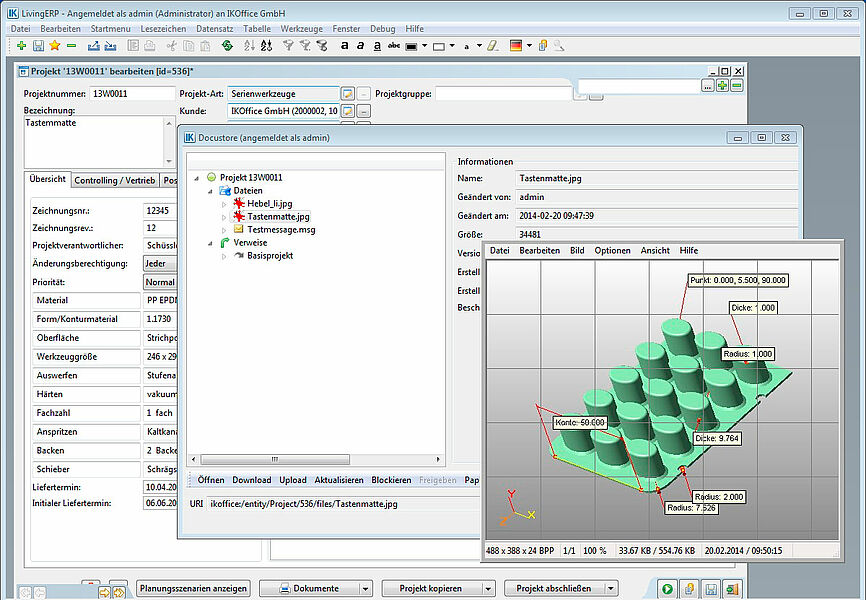
Task: Collapse the Dateien folder node
Action: (211, 190)
